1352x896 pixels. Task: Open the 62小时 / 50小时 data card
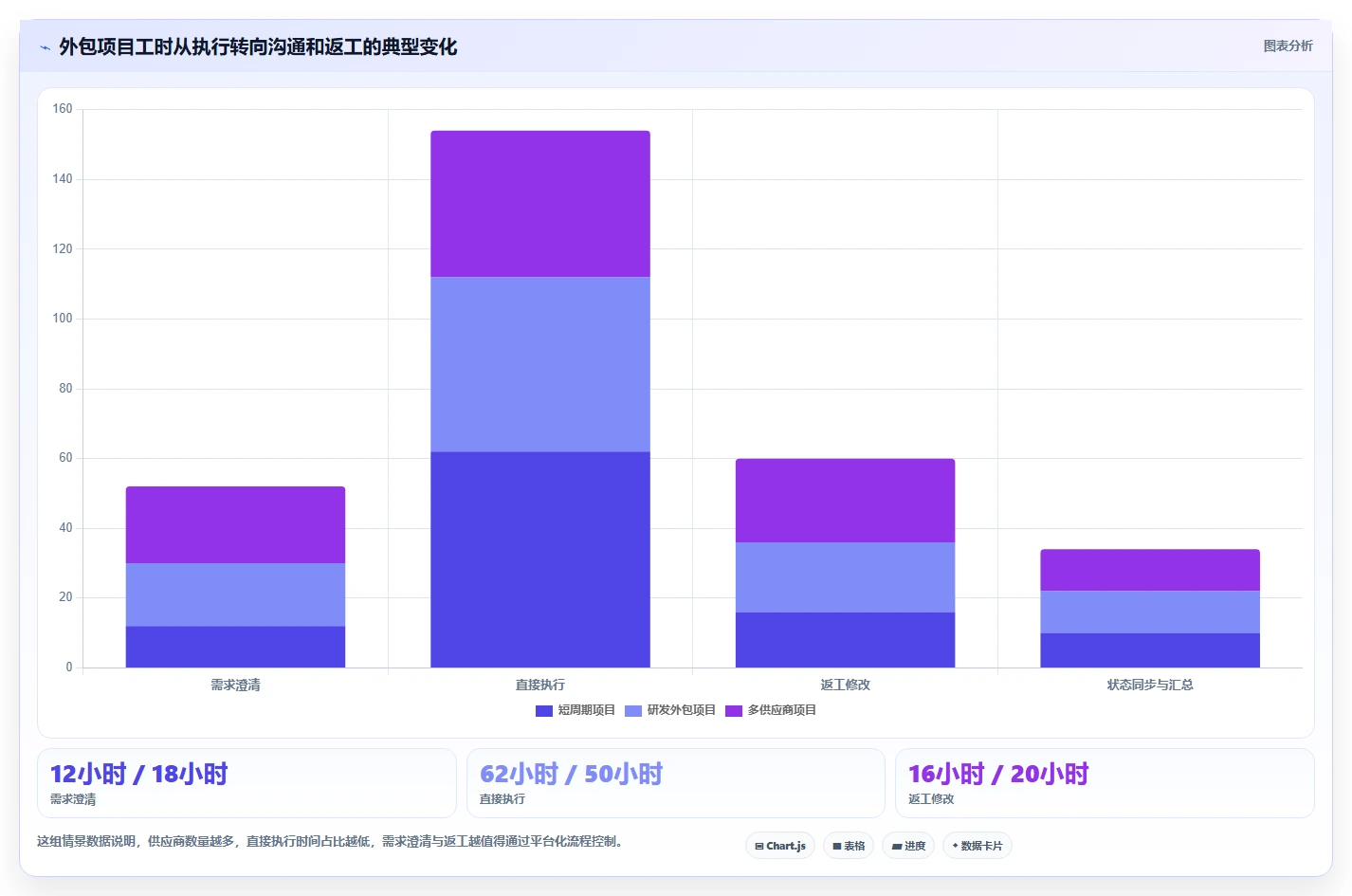pos(675,783)
